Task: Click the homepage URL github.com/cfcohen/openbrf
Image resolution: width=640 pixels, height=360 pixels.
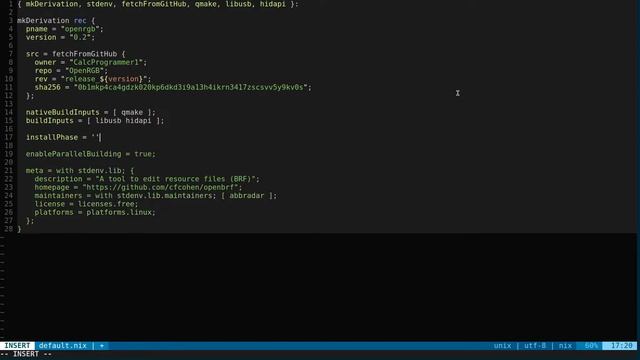Action: (x=162, y=187)
